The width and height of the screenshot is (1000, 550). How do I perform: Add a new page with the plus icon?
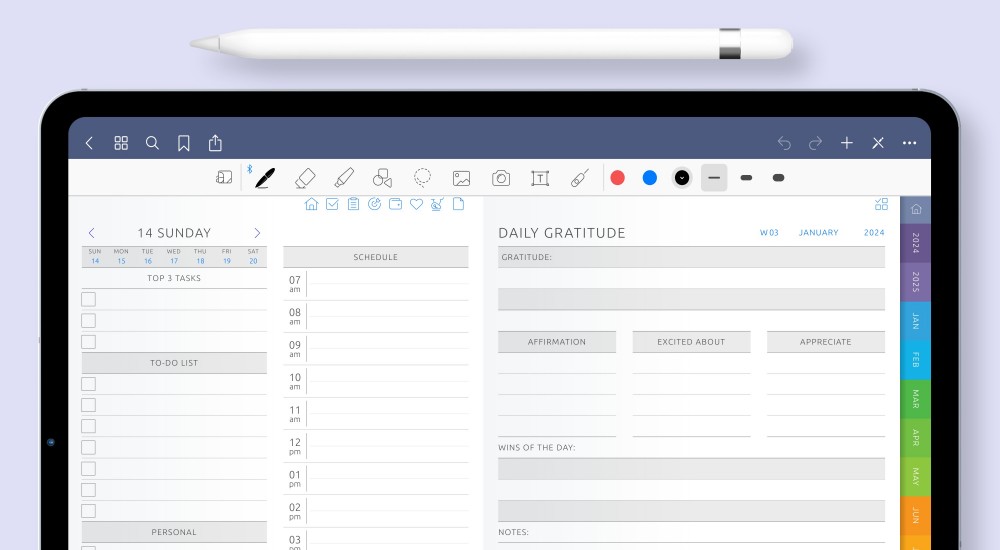847,143
